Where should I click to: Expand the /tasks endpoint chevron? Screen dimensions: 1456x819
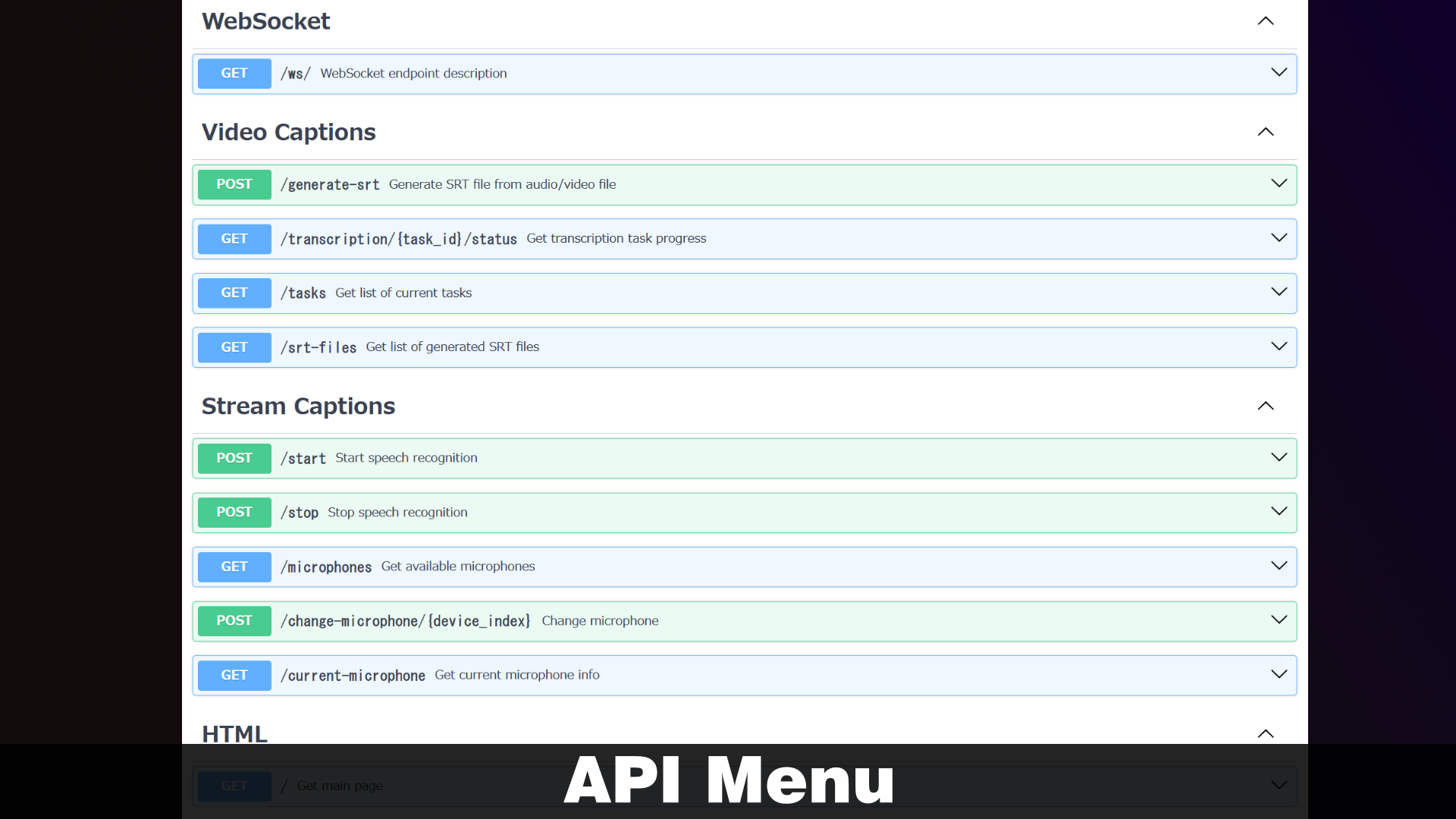pos(1279,292)
